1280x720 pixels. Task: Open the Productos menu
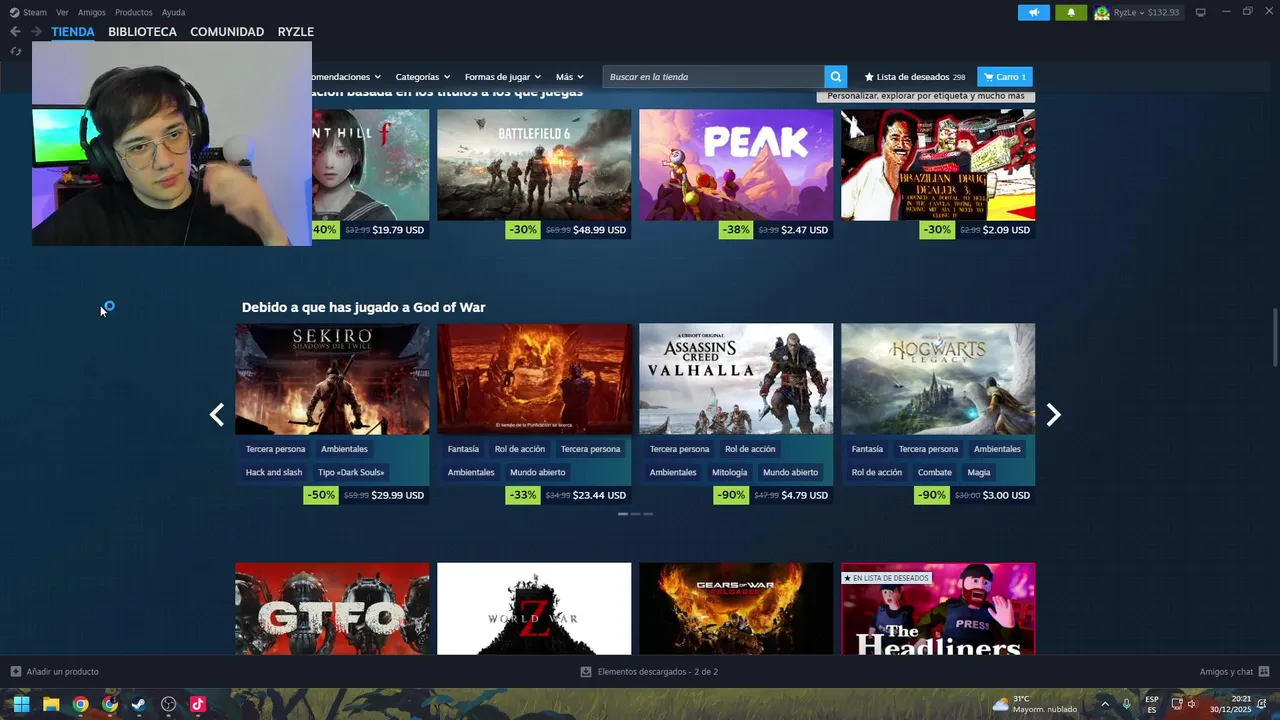(x=134, y=12)
